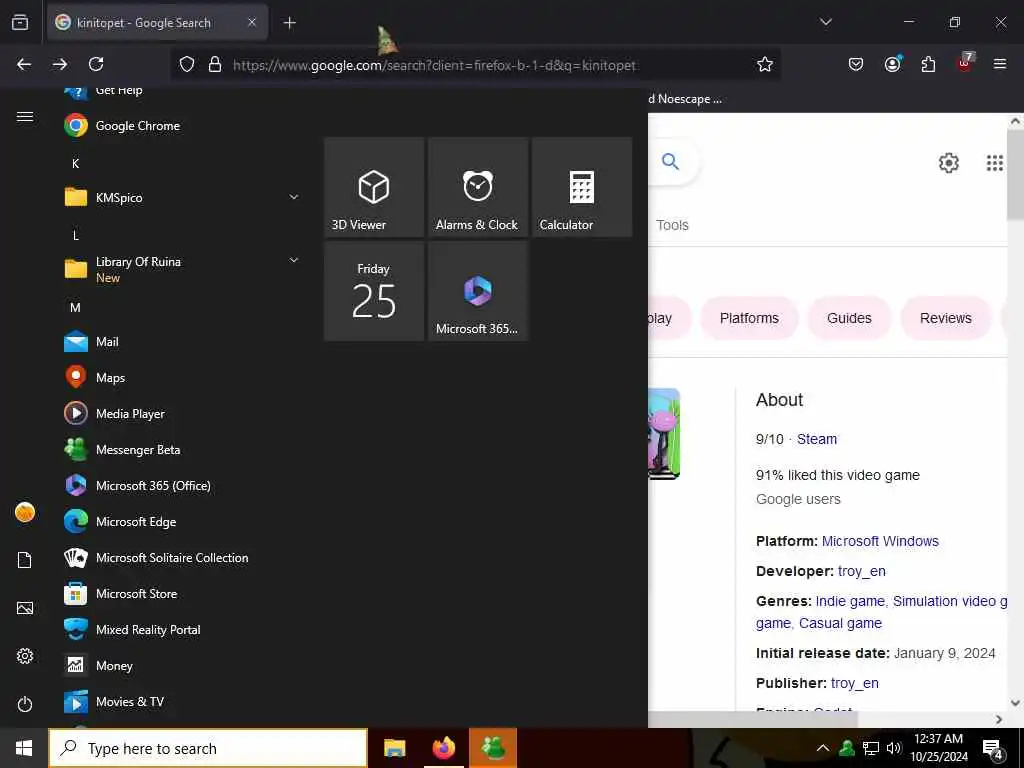1024x768 pixels.
Task: Close the kinitopet browser tab
Action: pyautogui.click(x=252, y=22)
